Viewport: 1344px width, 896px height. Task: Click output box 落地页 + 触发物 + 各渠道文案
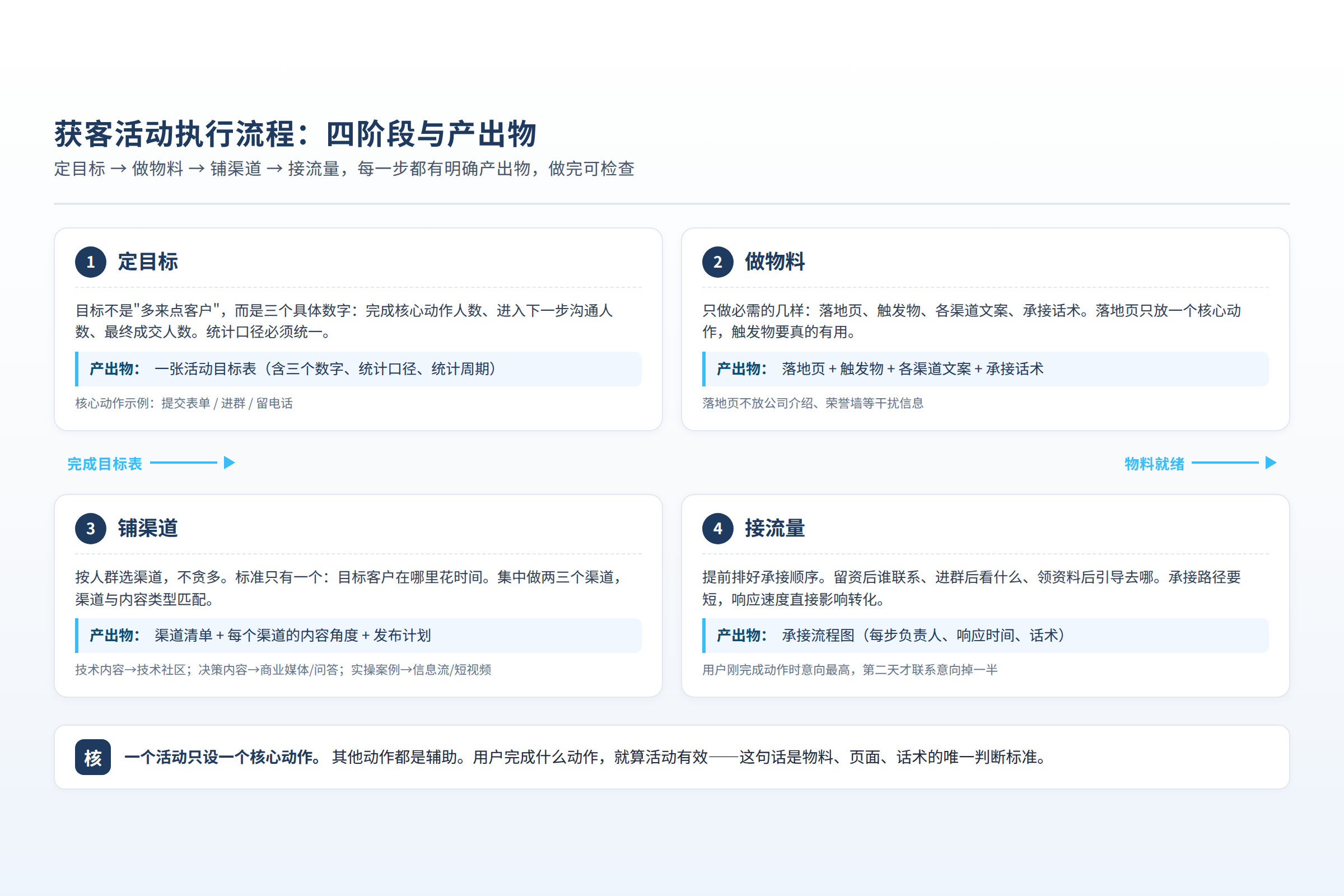pyautogui.click(x=985, y=369)
